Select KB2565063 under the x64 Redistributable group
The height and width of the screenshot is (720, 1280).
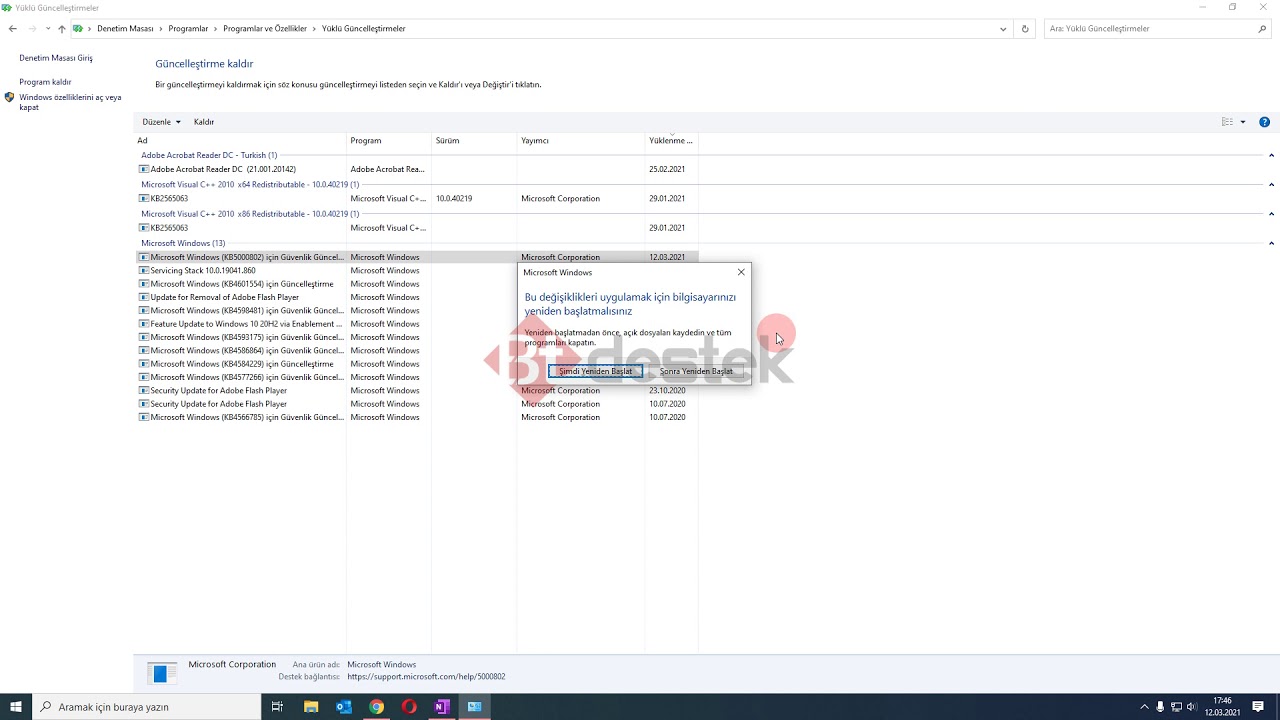tap(416, 199)
